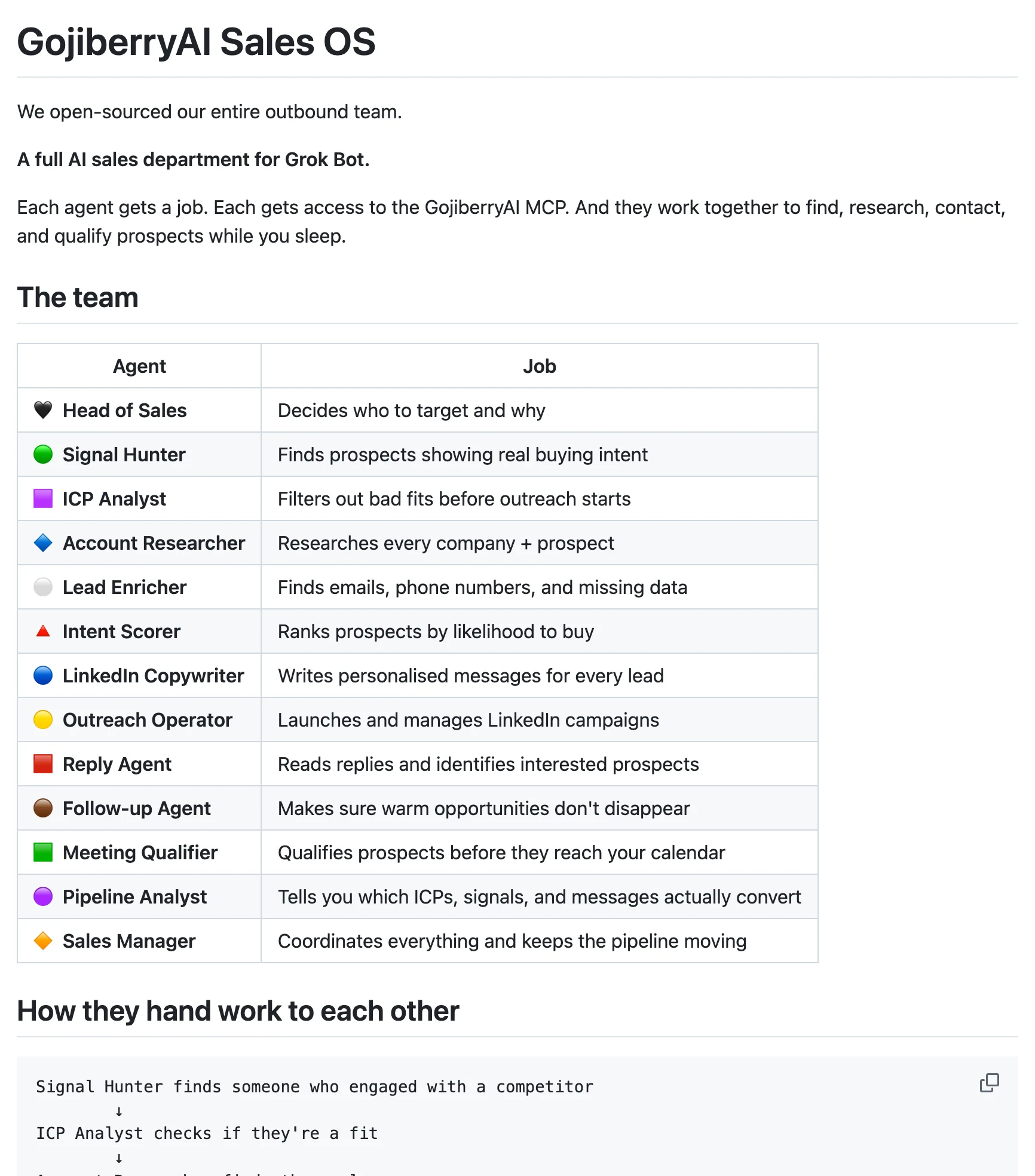Click the blue diamond beside Account Researcher
1035x1176 pixels.
pos(43,543)
